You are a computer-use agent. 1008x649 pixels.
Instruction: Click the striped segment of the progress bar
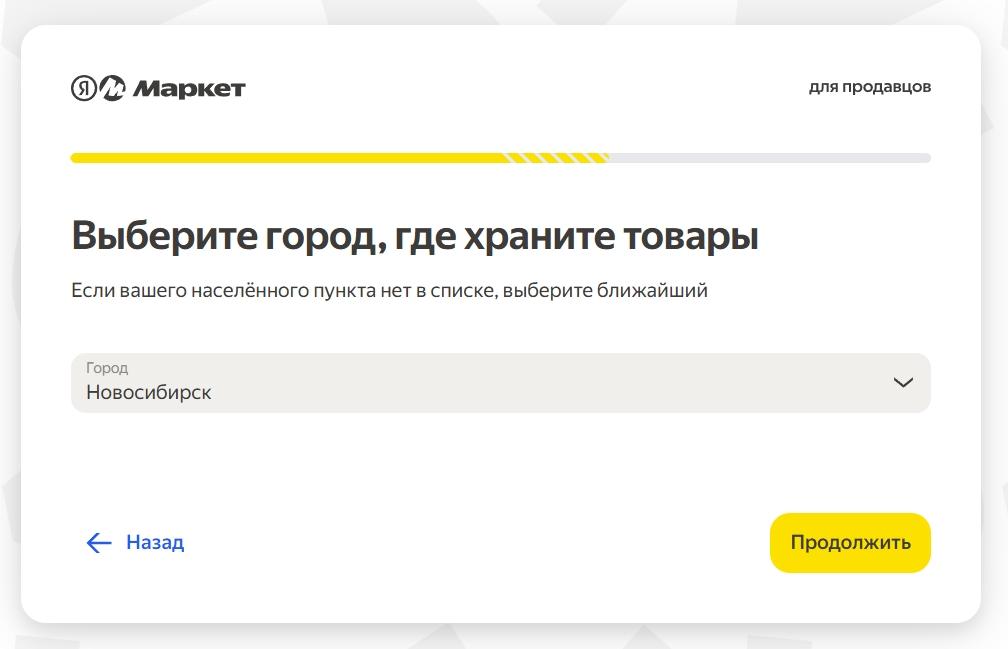pyautogui.click(x=557, y=158)
